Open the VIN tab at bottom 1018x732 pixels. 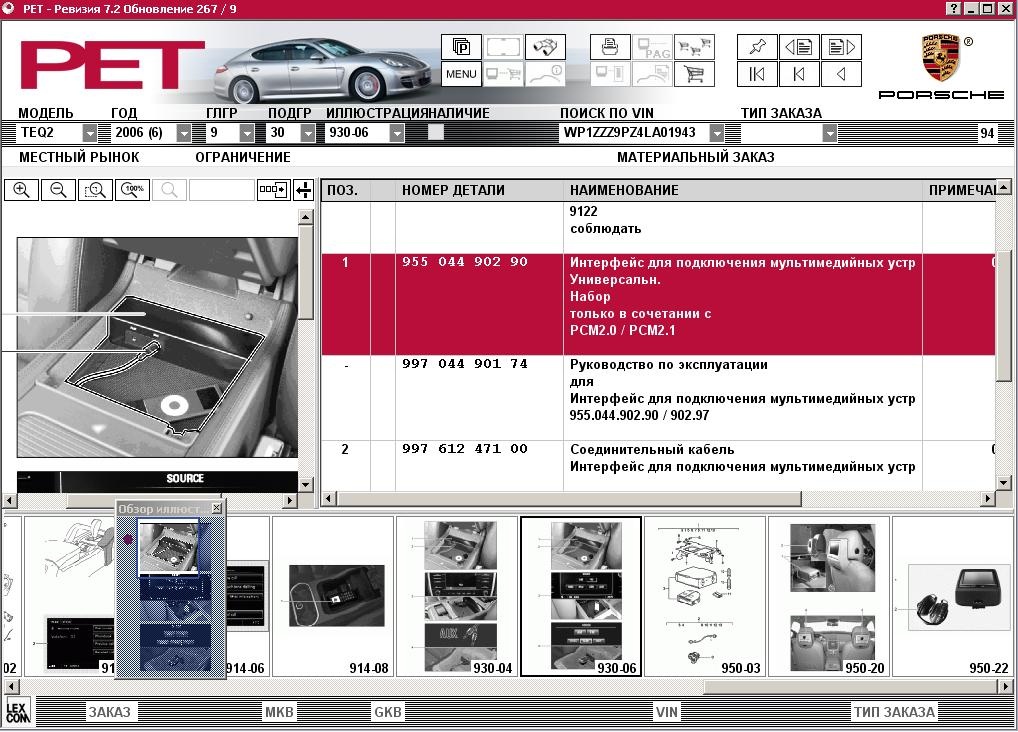click(666, 712)
